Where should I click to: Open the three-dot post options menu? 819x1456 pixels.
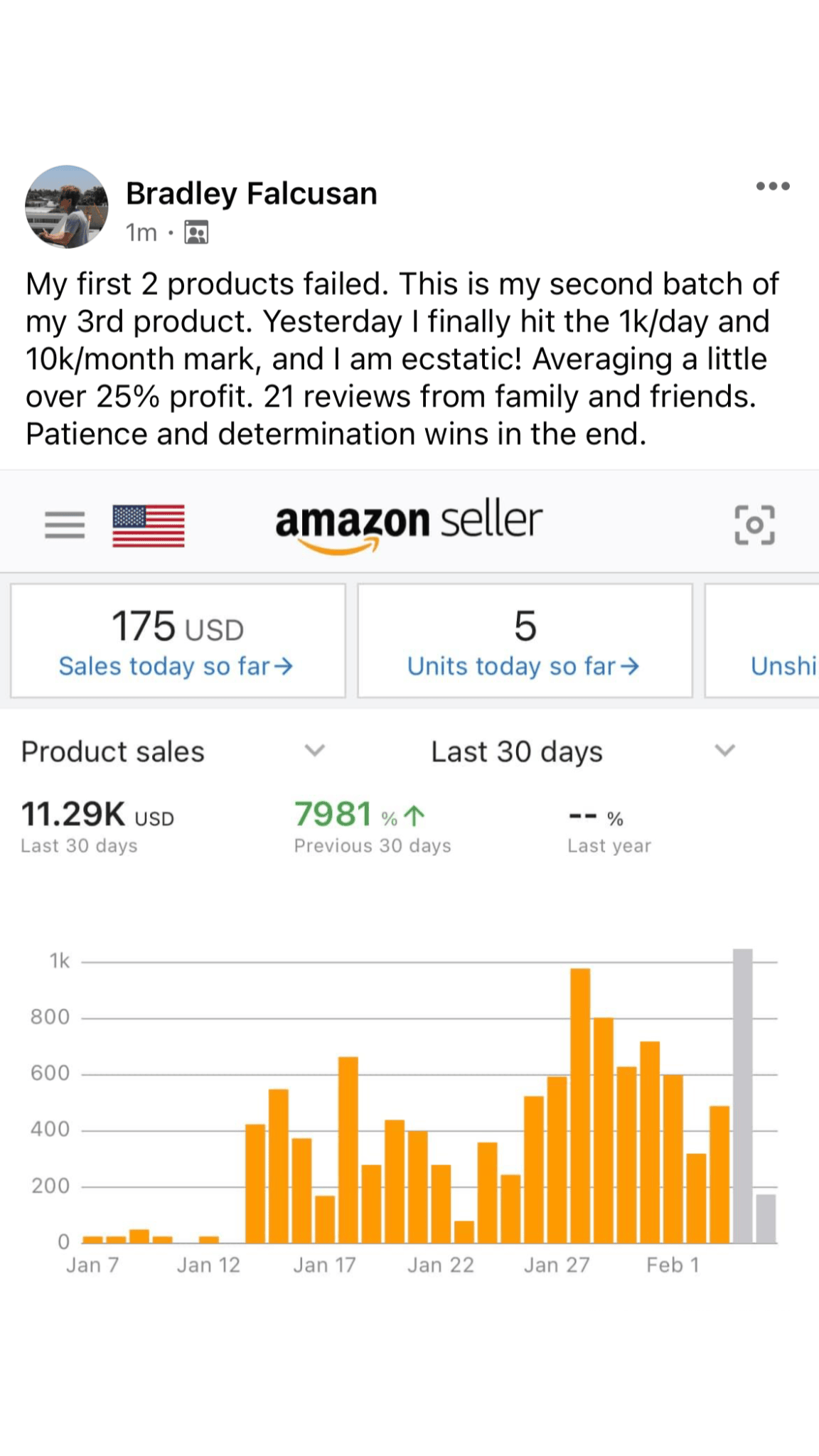pos(773,186)
